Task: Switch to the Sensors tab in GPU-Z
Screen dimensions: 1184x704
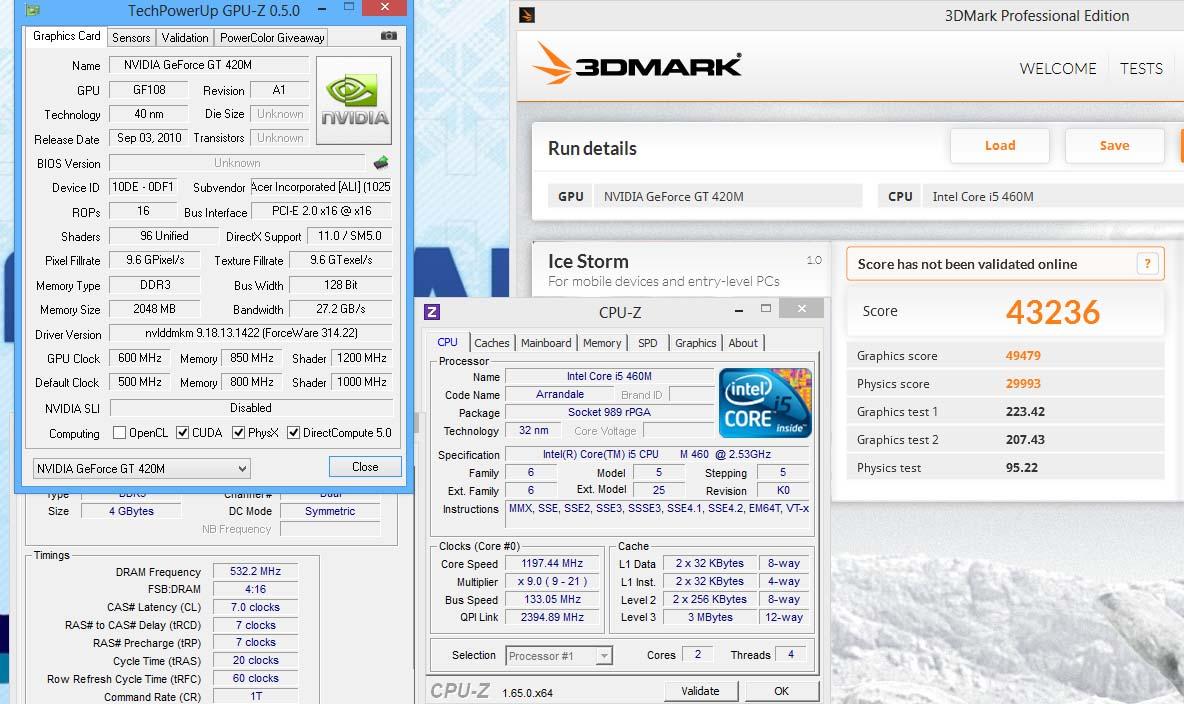Action: pyautogui.click(x=131, y=38)
